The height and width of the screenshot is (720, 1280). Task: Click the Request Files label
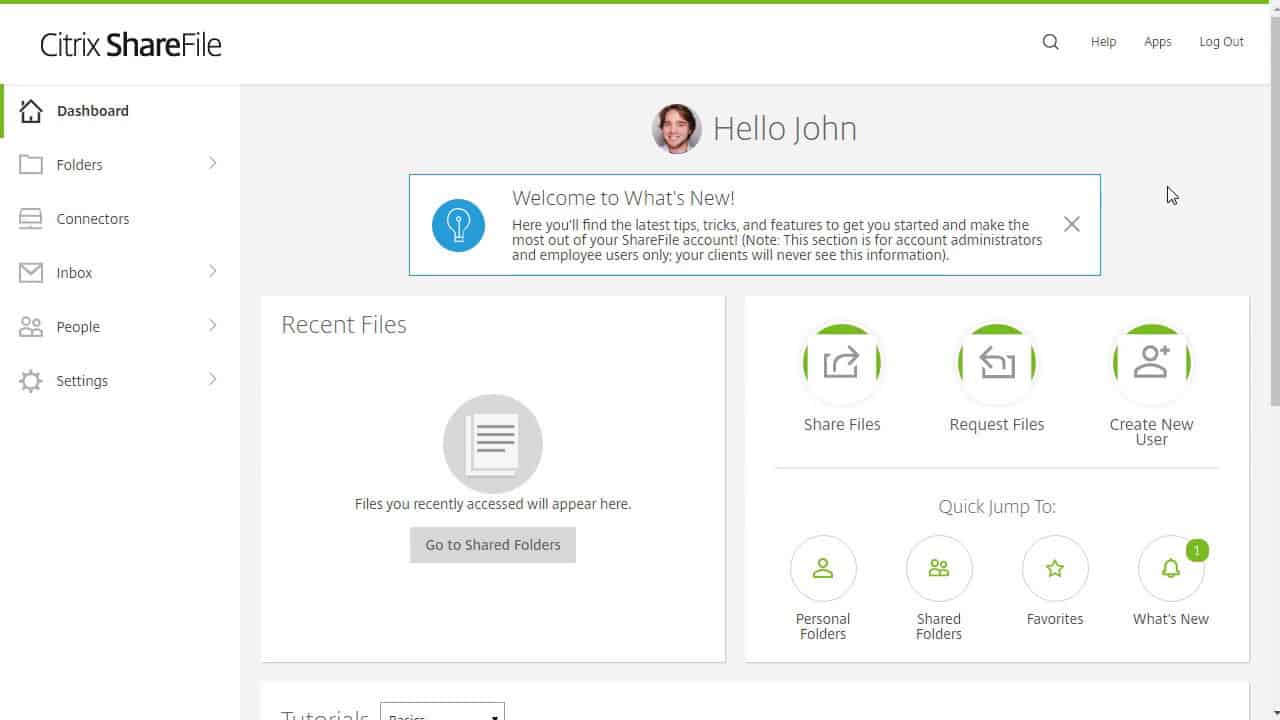(997, 424)
